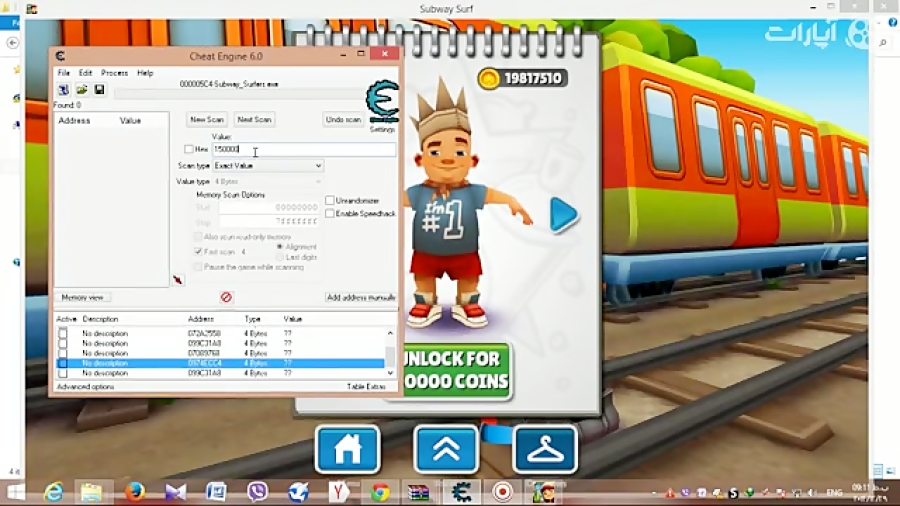Click the open process icon
The image size is (900, 506).
pyautogui.click(x=63, y=90)
